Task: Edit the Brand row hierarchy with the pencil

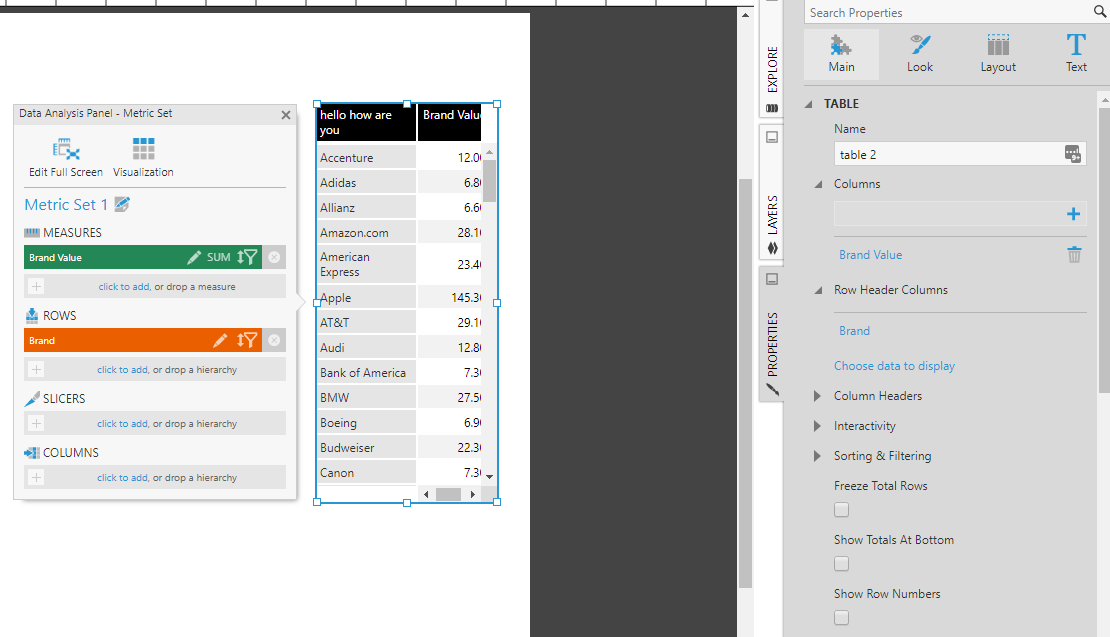Action: (x=220, y=340)
